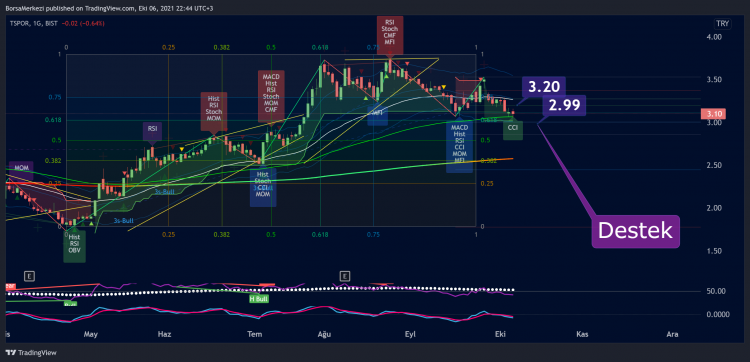Viewport: 750px width, 362px height.
Task: Click the 3.50 price axis label
Action: [713, 80]
